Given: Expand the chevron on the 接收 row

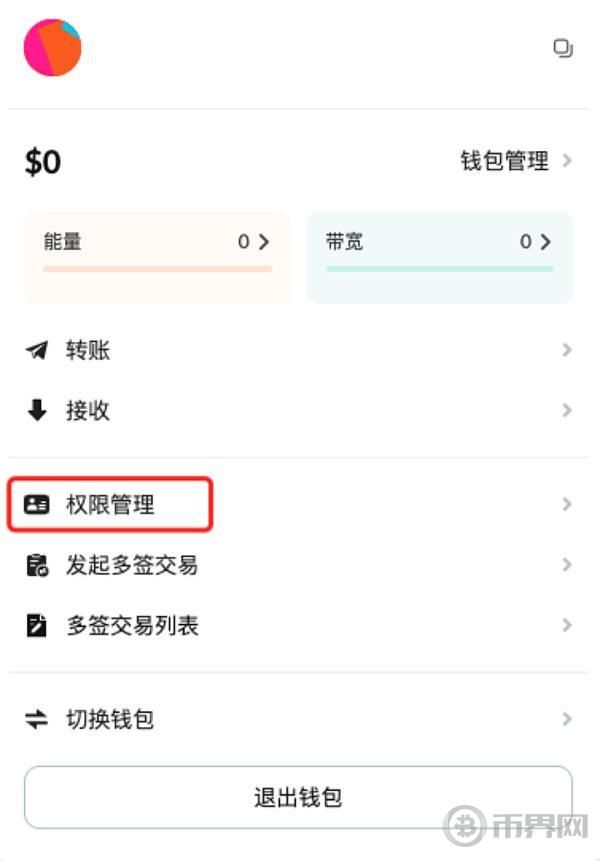Looking at the screenshot, I should (x=566, y=410).
